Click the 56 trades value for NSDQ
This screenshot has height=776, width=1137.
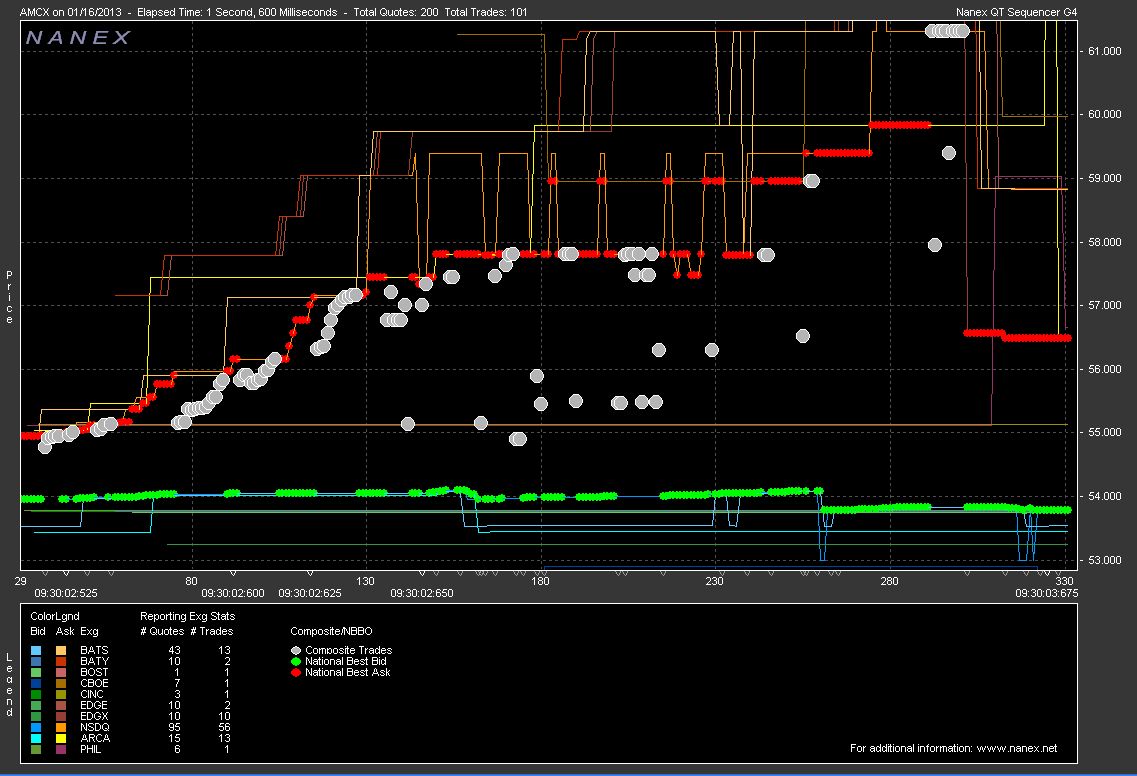[224, 727]
